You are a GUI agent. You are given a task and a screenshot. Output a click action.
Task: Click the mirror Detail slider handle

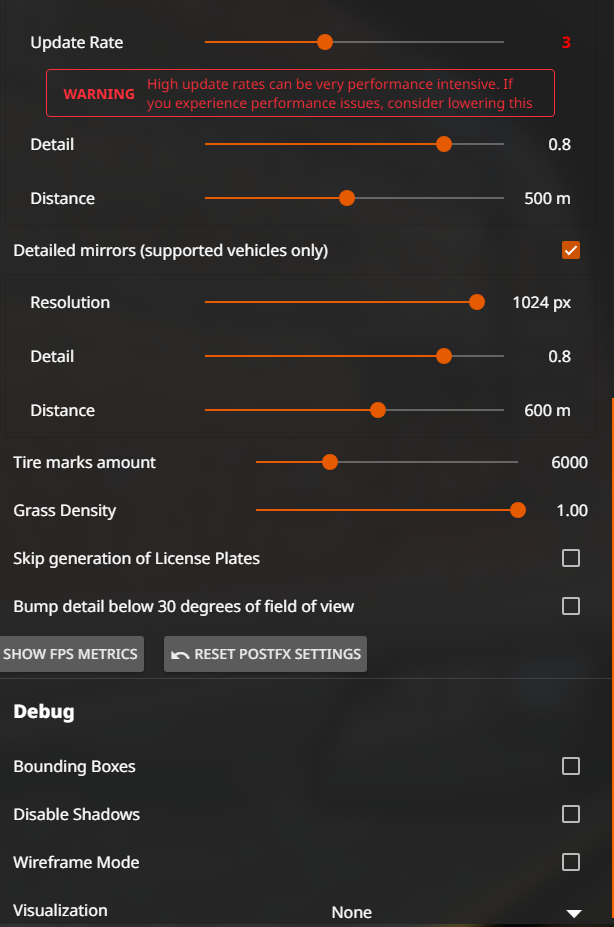[x=444, y=356]
